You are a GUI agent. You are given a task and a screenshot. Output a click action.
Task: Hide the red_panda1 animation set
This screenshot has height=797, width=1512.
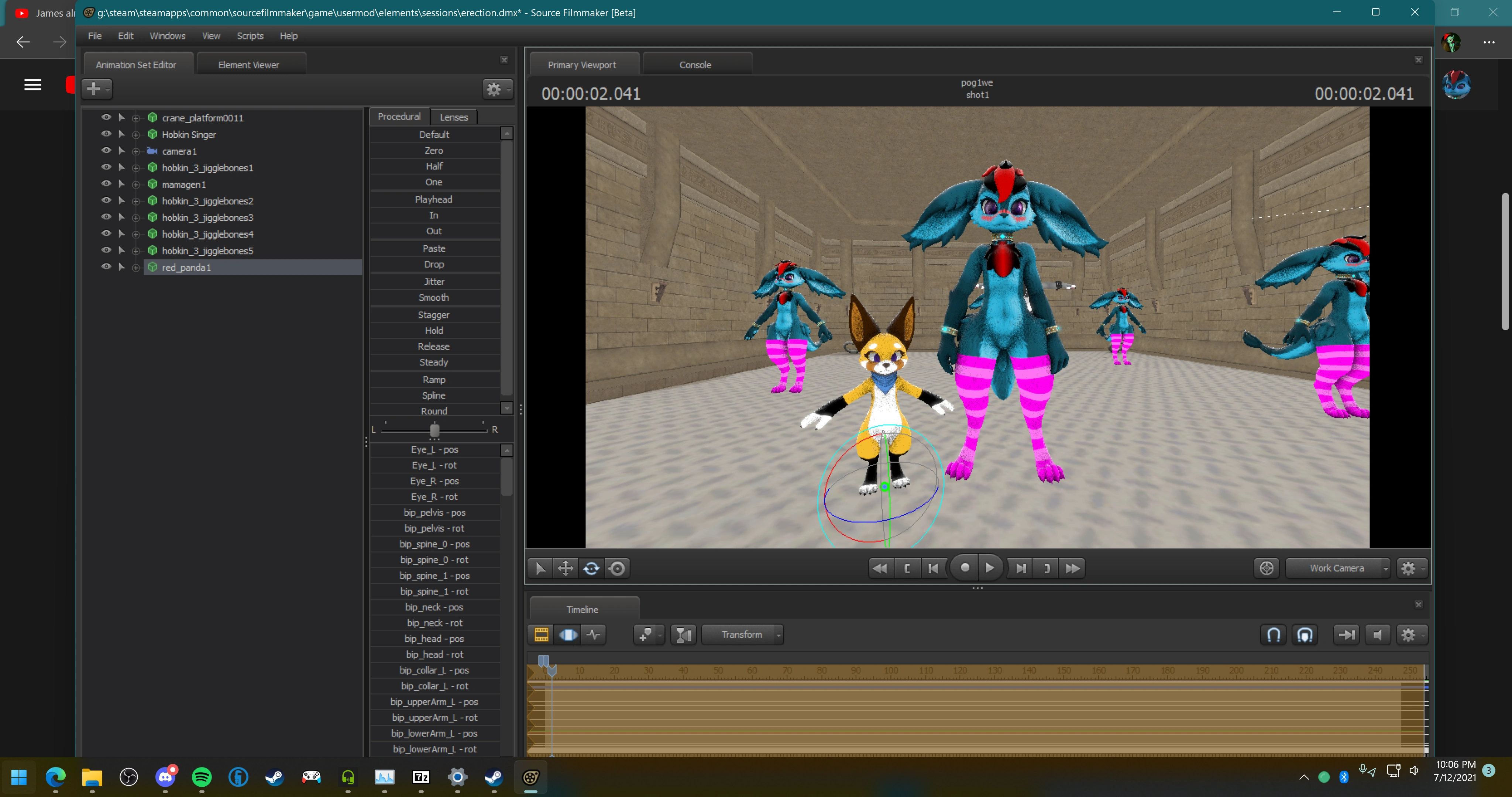click(106, 266)
